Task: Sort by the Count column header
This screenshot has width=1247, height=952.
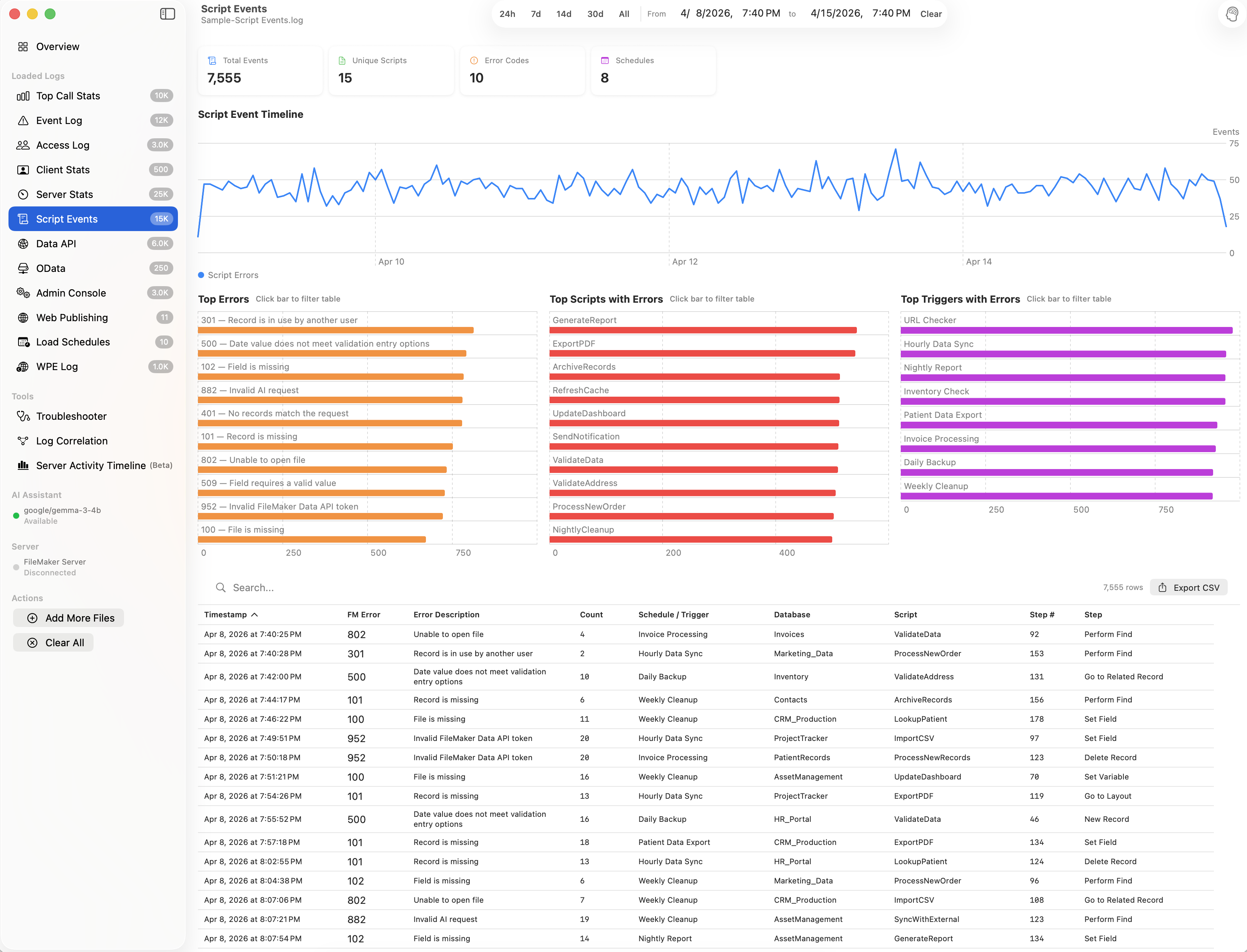Action: (591, 615)
